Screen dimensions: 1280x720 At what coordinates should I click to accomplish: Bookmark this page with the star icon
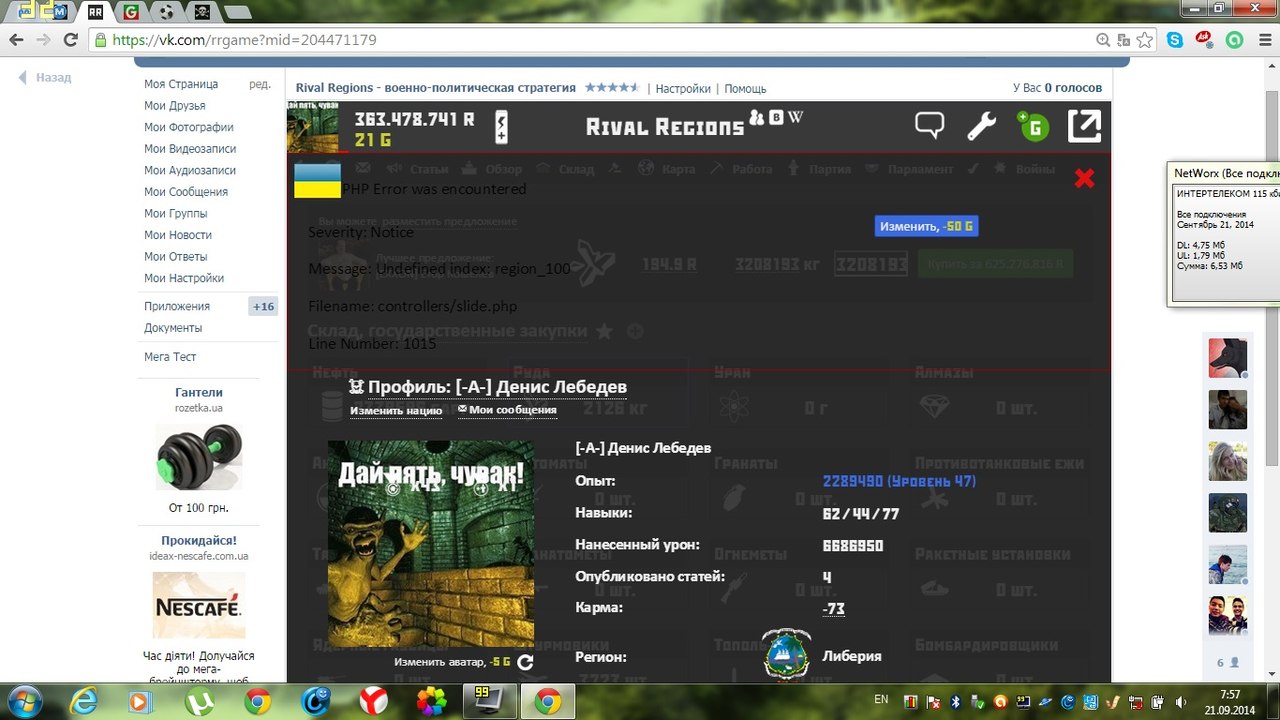1144,40
